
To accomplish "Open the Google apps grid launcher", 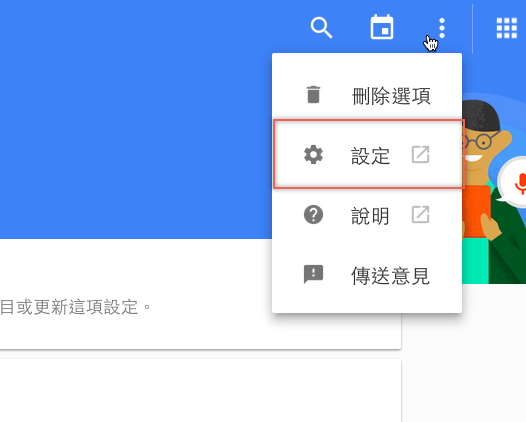I will tap(507, 28).
